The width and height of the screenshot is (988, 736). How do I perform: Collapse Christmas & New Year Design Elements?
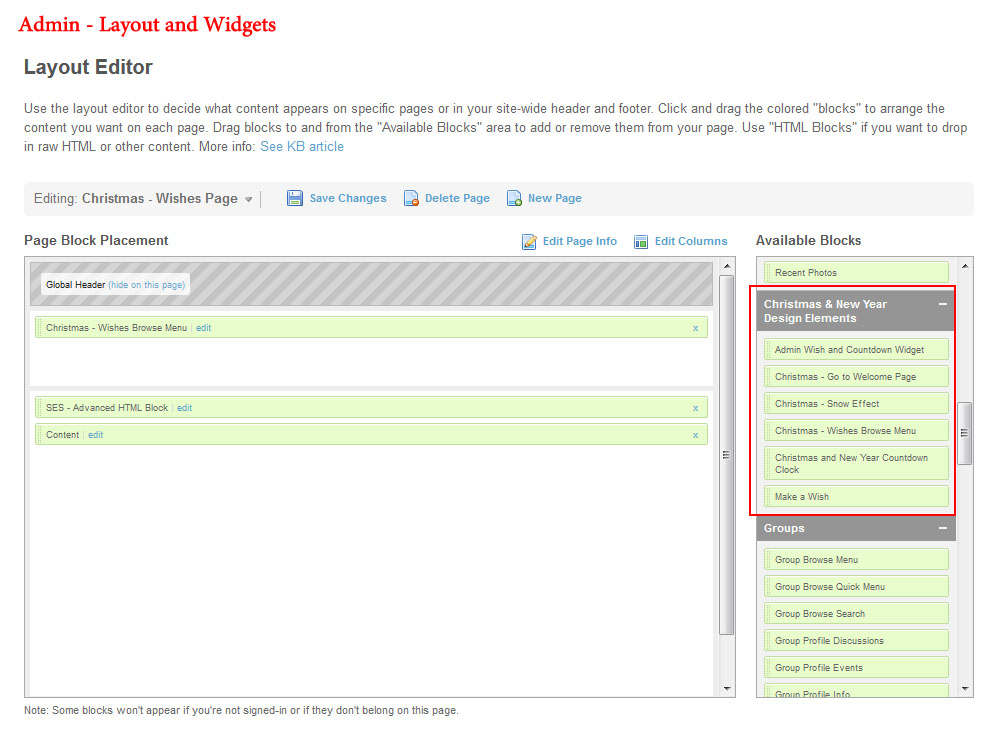942,305
